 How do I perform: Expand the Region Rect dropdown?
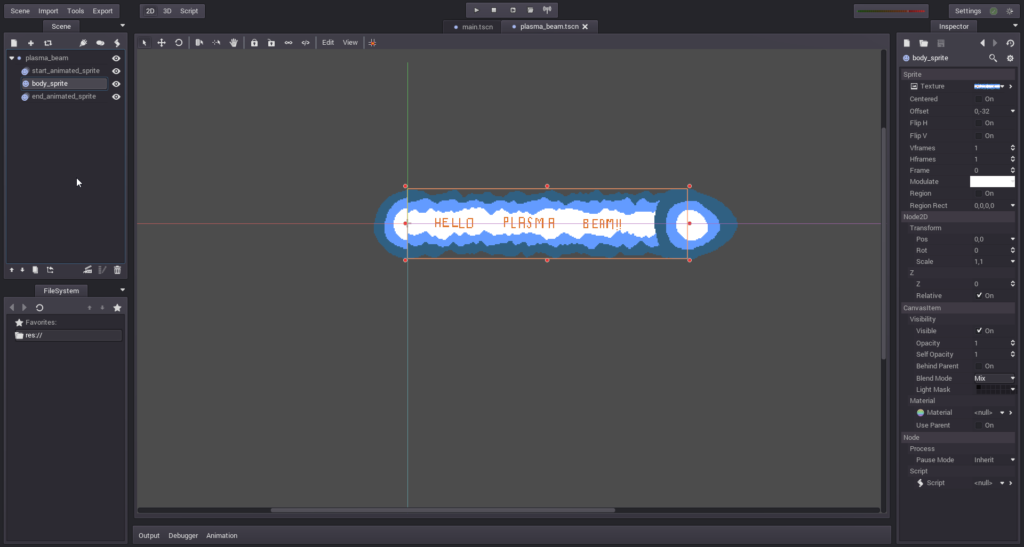(x=1013, y=206)
